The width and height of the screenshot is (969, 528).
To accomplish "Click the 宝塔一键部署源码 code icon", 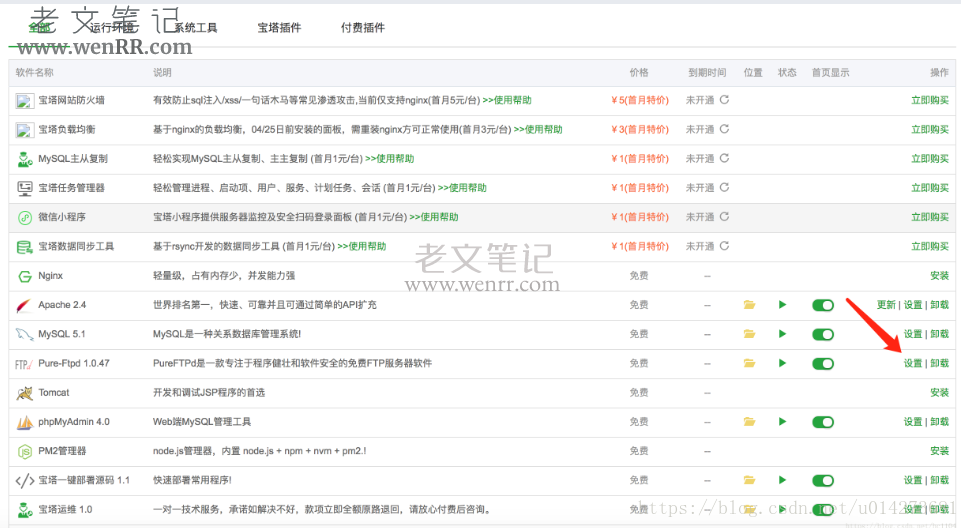I will [25, 480].
